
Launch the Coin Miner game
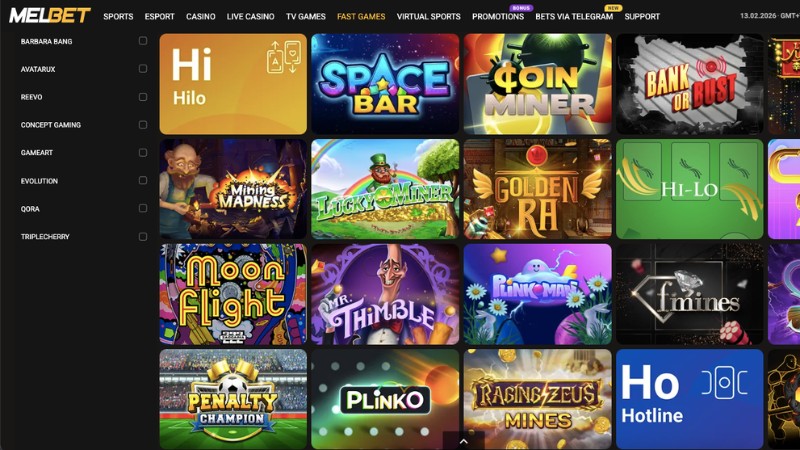point(537,84)
